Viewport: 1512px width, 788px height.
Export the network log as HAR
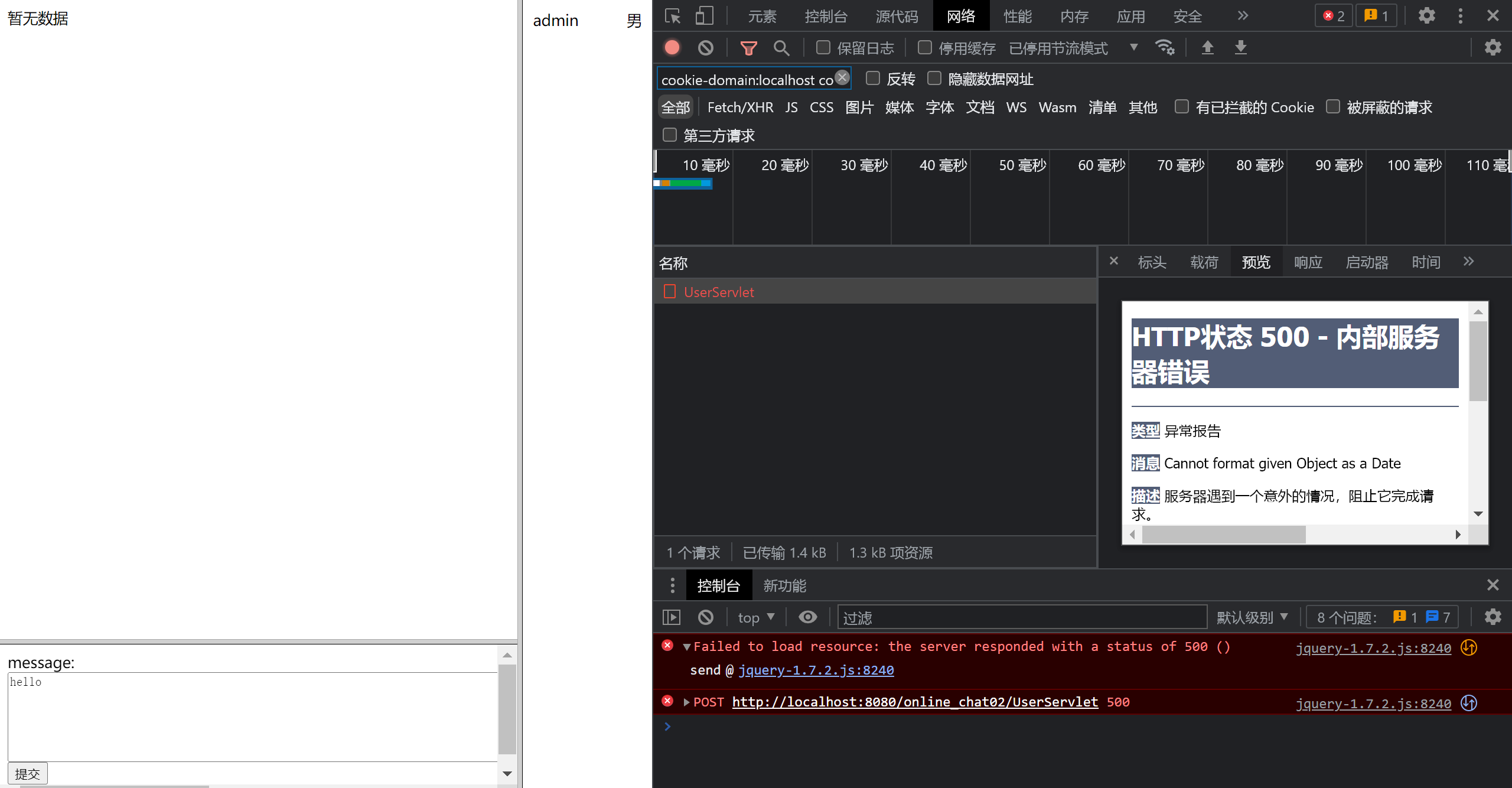click(1240, 47)
